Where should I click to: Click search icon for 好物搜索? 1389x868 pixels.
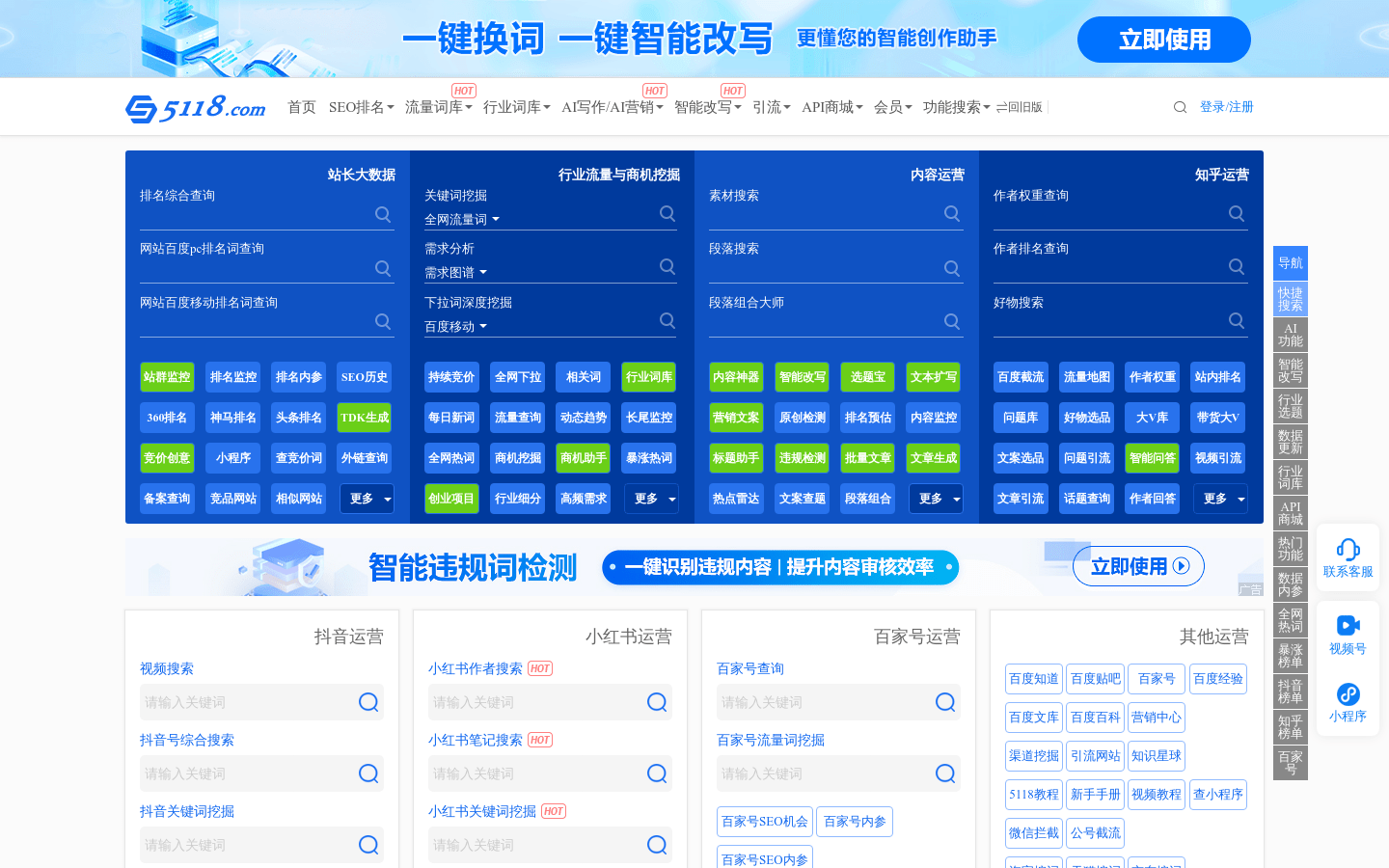click(1237, 320)
